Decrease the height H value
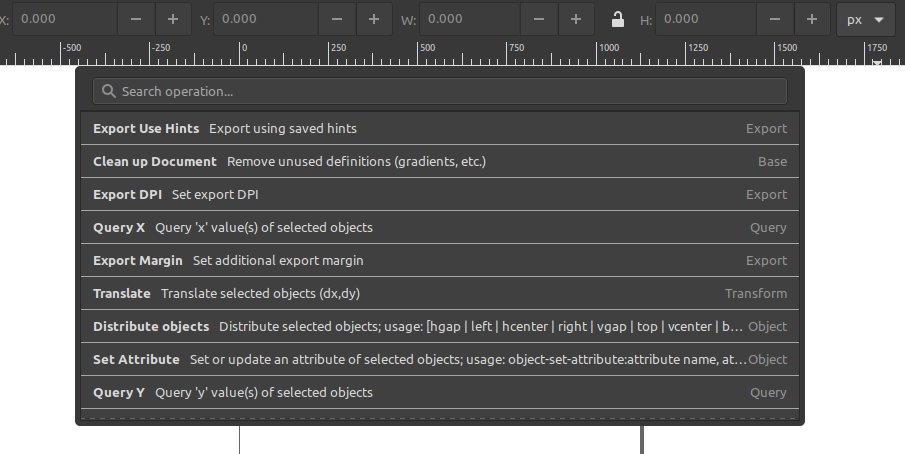 click(x=775, y=19)
